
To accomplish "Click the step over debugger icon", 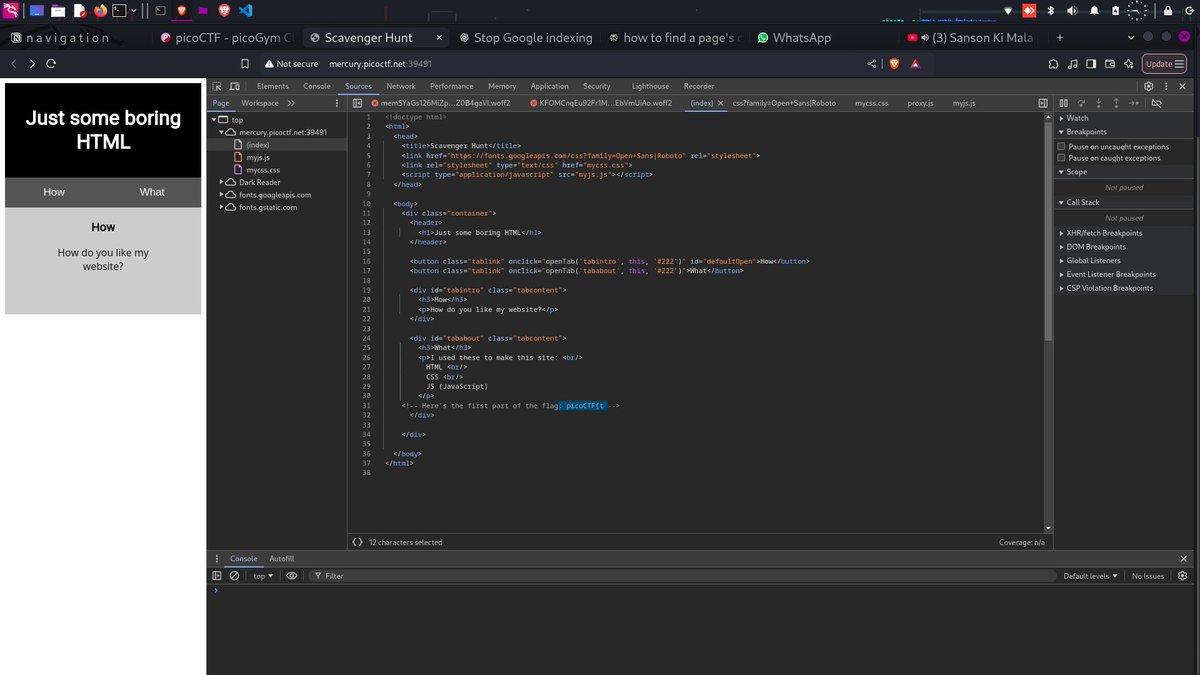I will tap(1081, 103).
